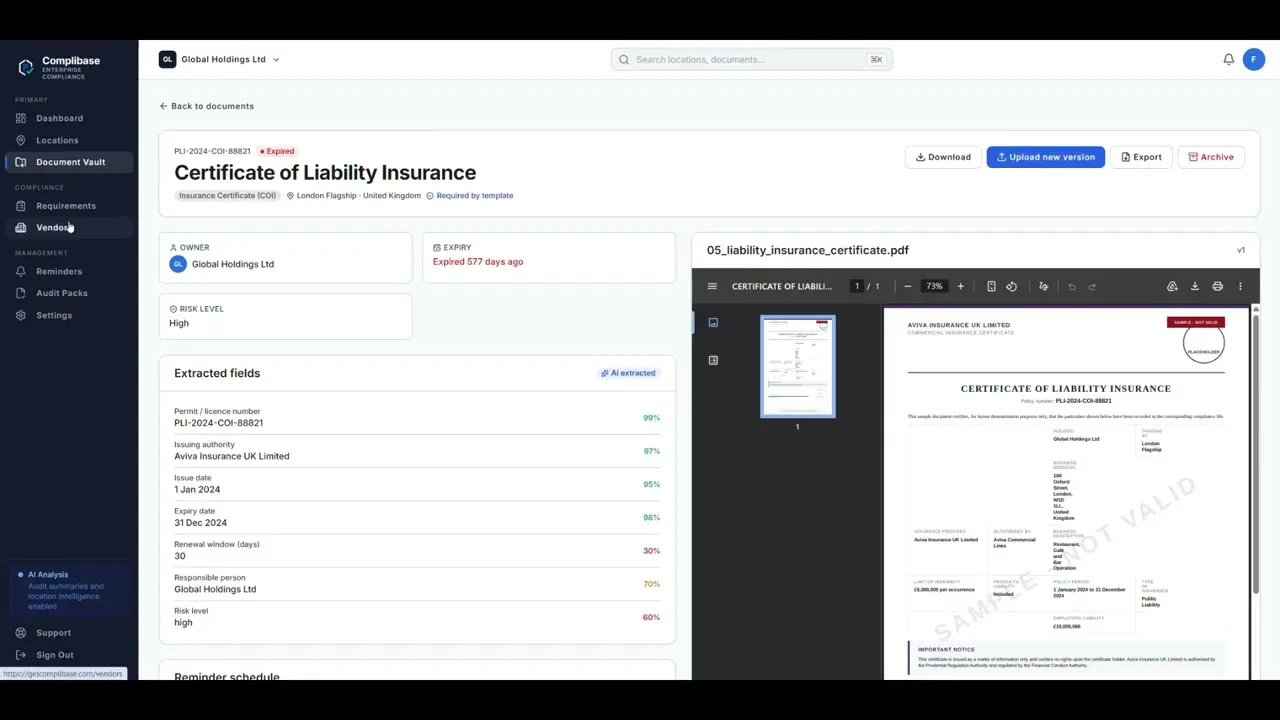Viewport: 1280px width, 720px height.
Task: Click the 73% zoom level field
Action: (x=934, y=286)
